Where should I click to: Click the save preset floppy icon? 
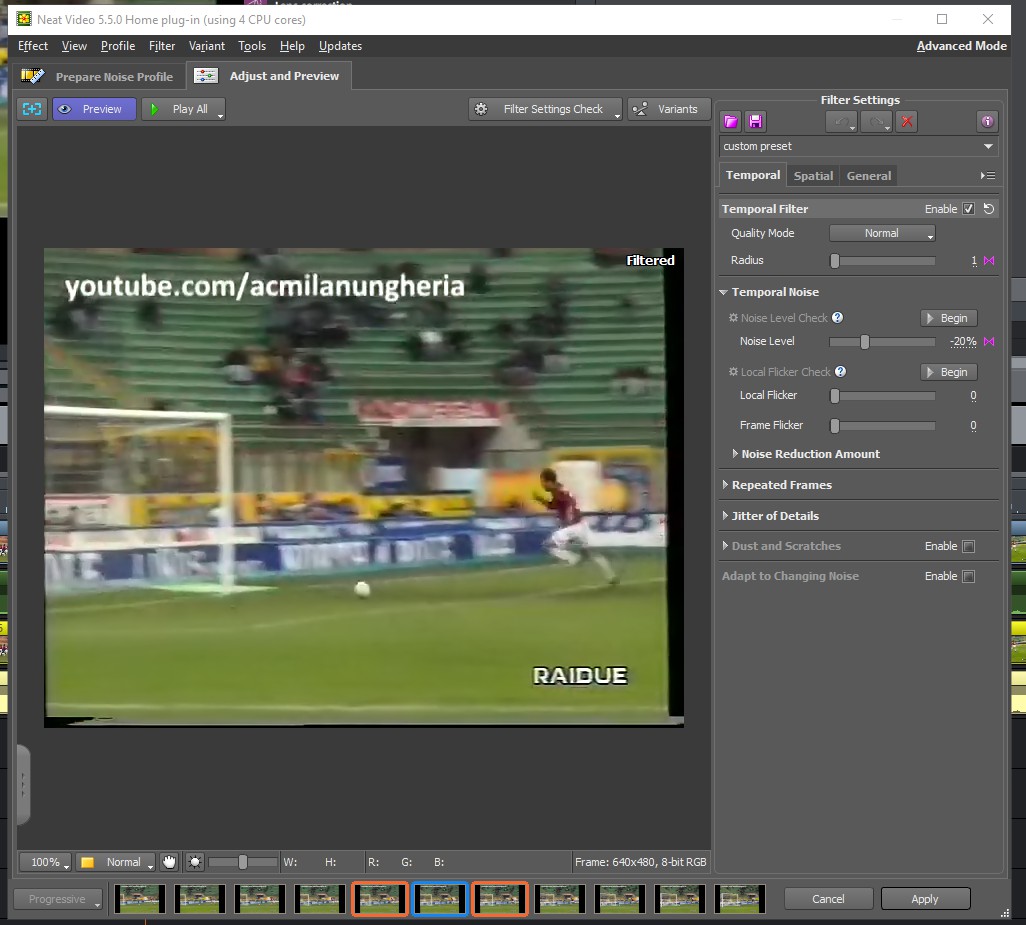click(x=756, y=121)
